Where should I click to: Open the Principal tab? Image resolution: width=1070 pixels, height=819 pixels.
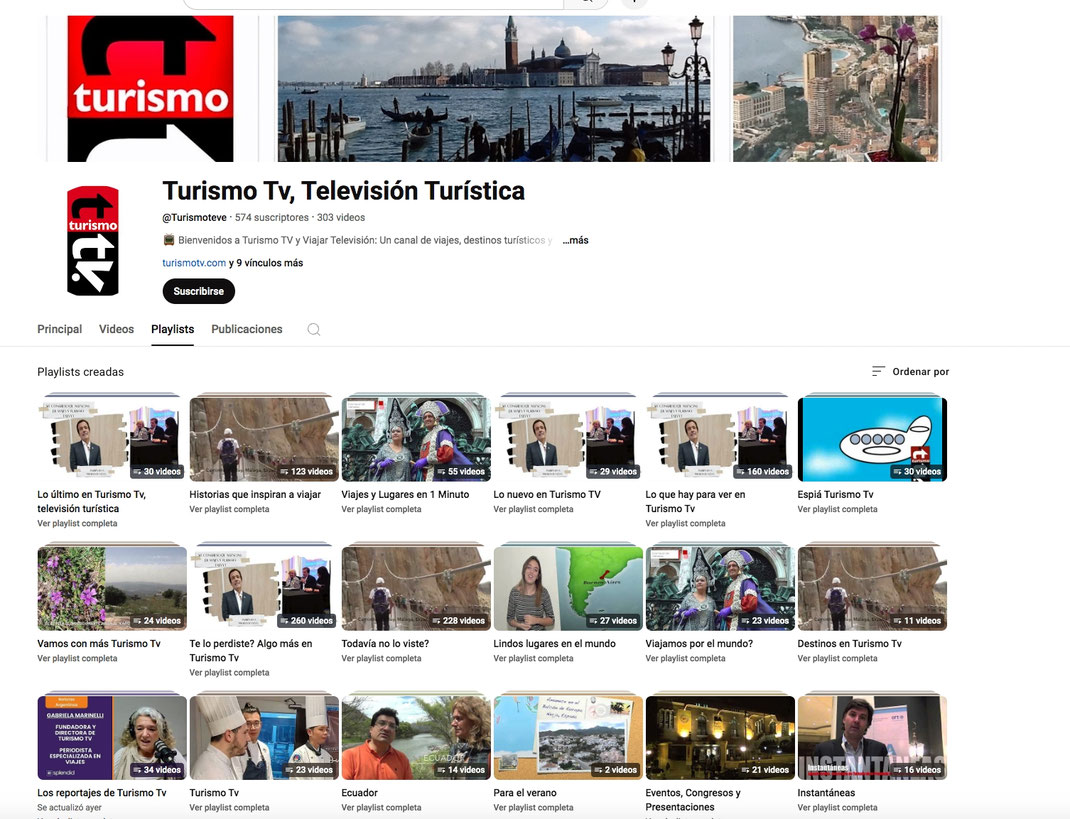pyautogui.click(x=59, y=328)
